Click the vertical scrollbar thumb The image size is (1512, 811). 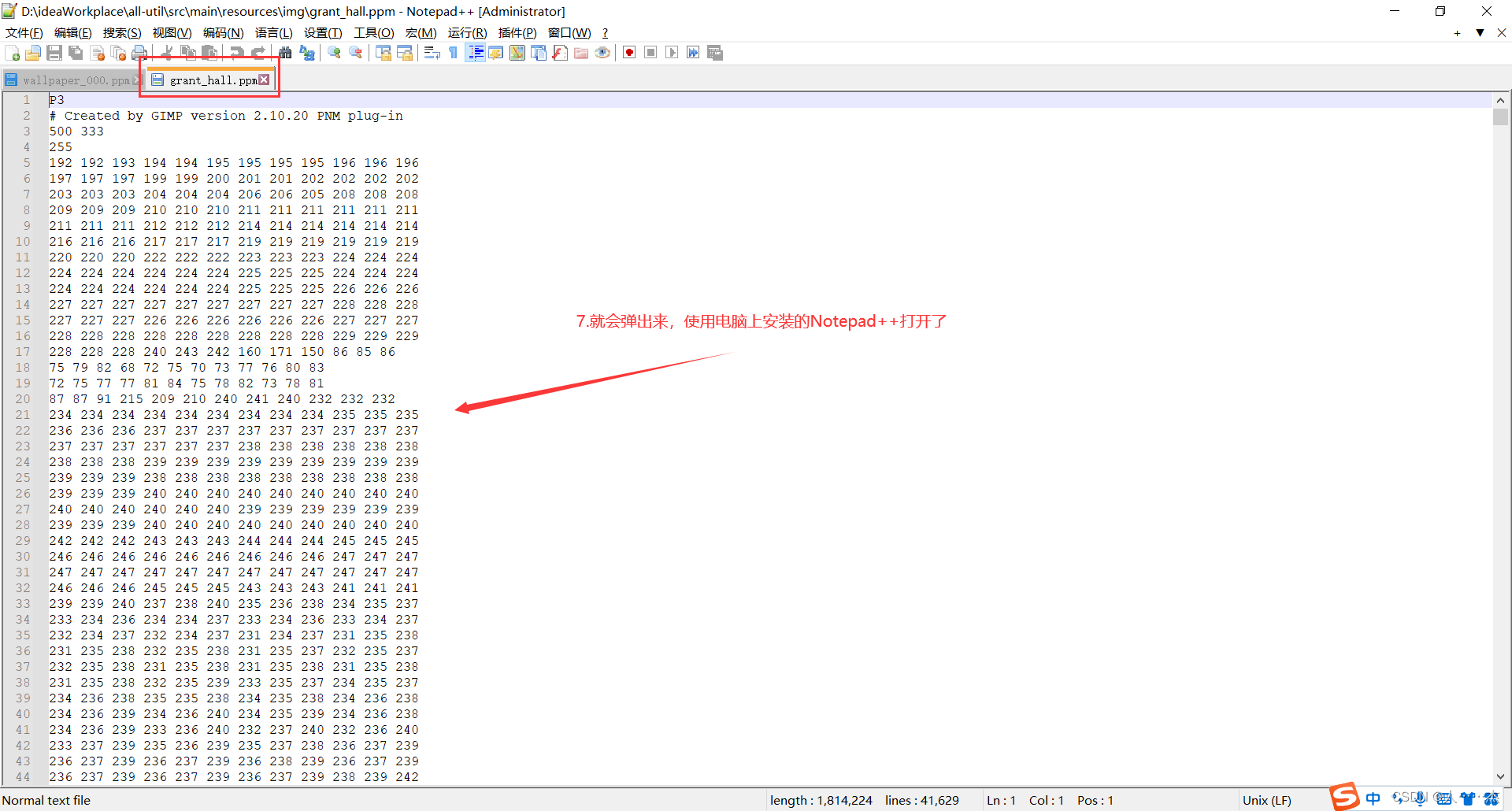(1500, 117)
